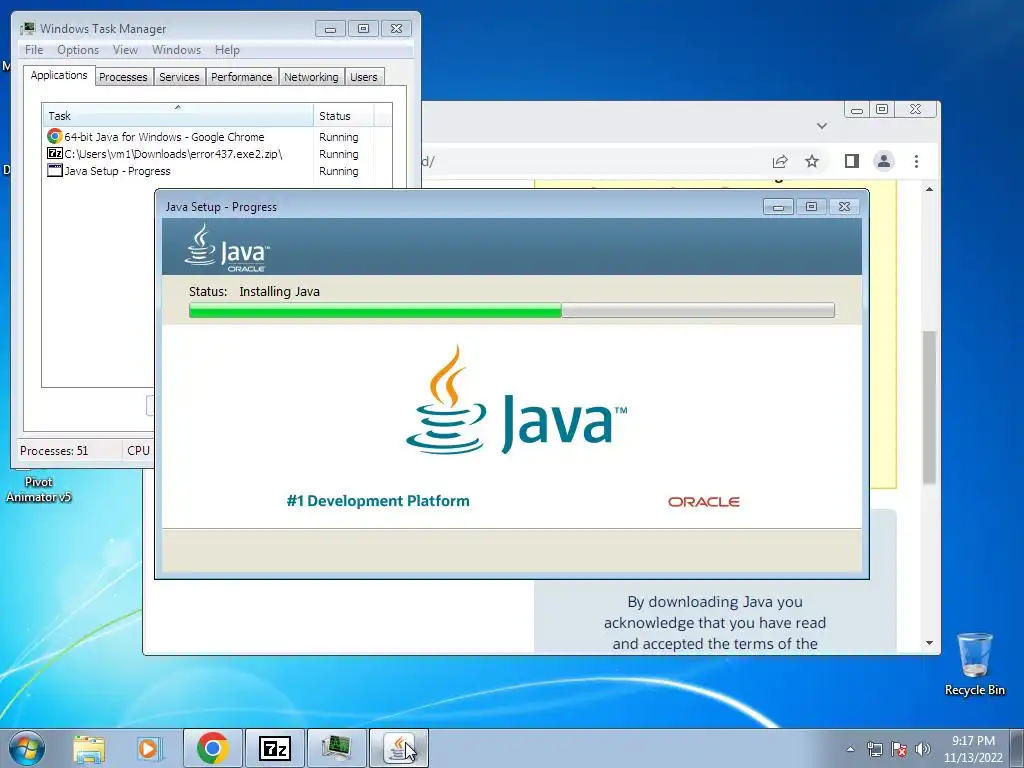Launch Windows Media Player from taskbar

[150, 748]
